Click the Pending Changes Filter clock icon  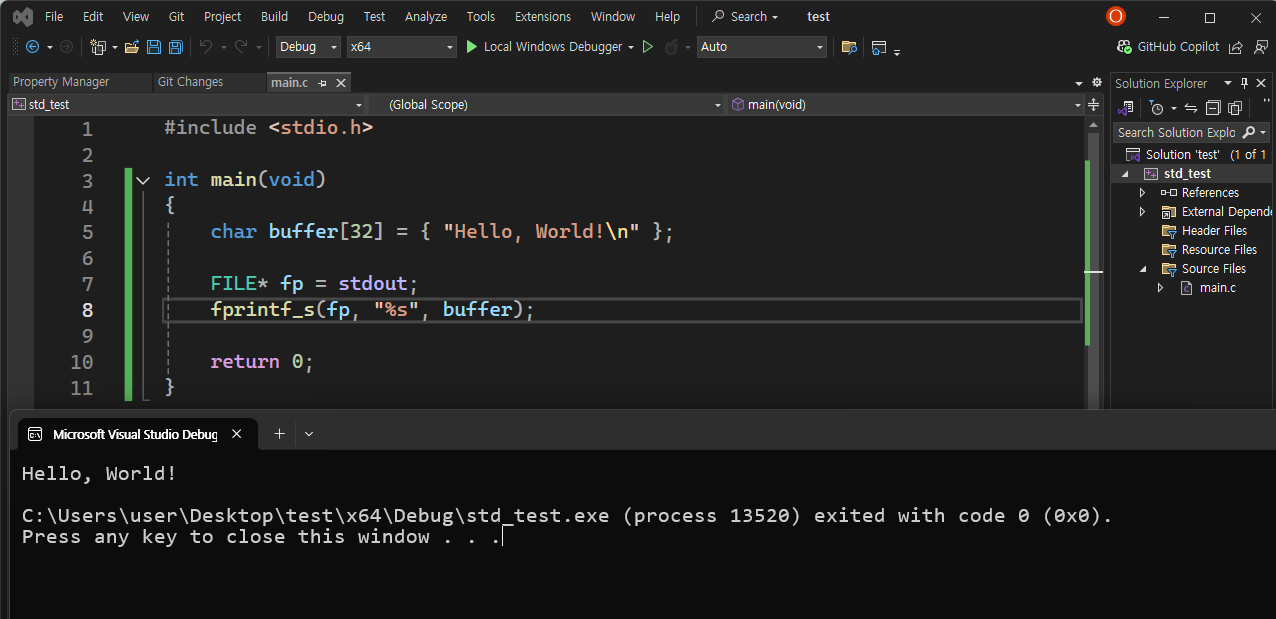click(x=1157, y=108)
